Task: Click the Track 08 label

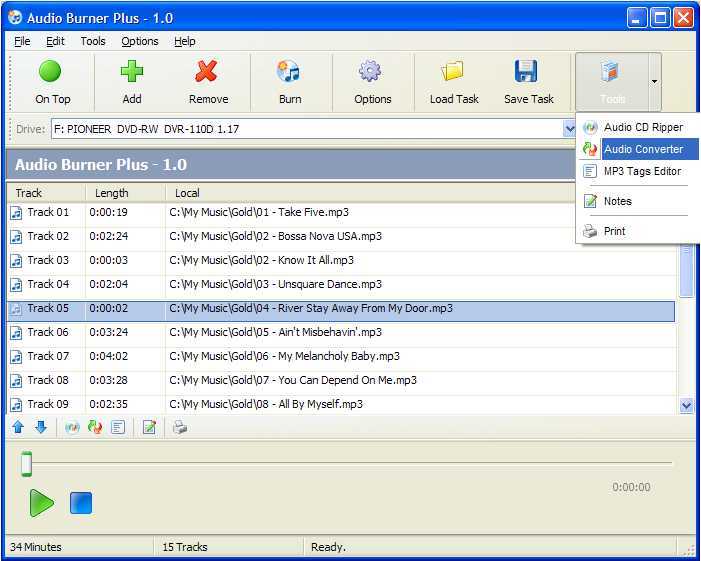Action: pos(48,380)
